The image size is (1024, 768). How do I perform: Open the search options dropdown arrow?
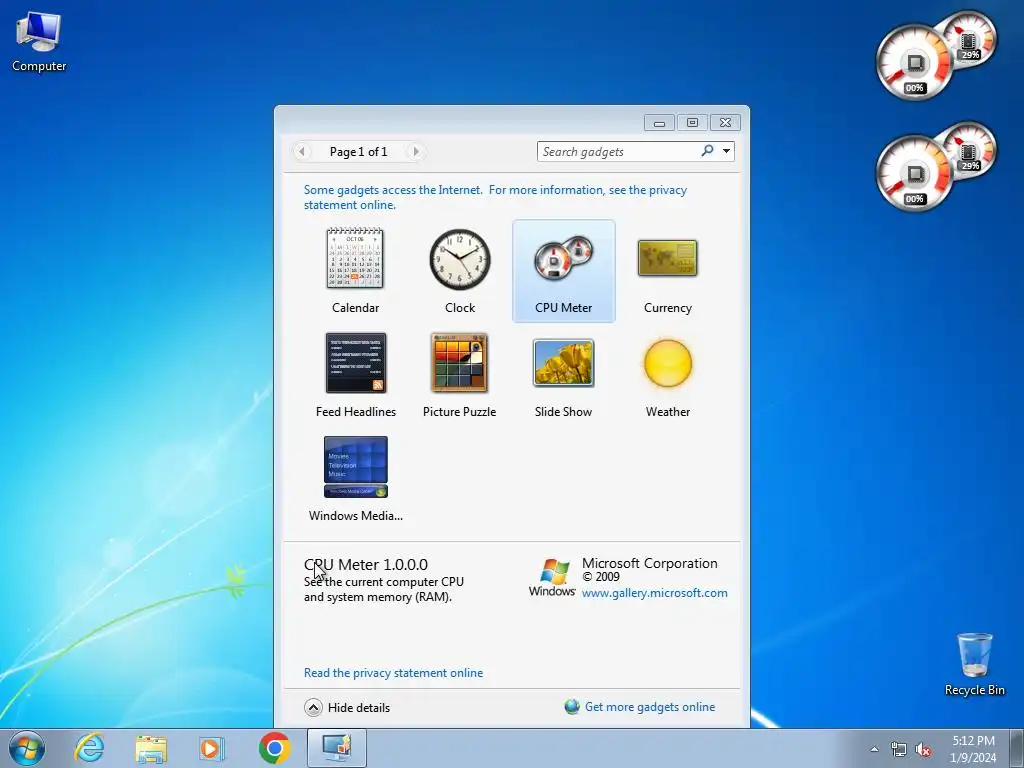pyautogui.click(x=726, y=151)
